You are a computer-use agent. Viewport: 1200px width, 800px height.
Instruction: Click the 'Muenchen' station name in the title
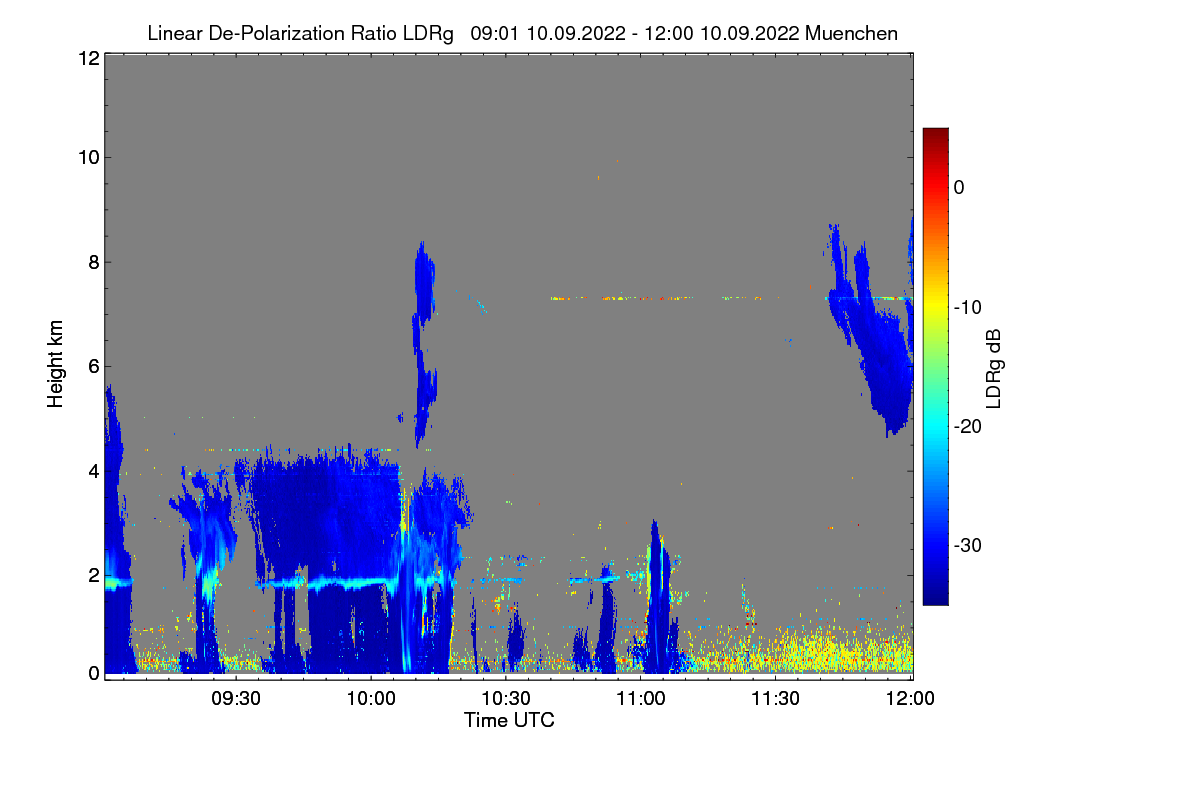(x=851, y=33)
